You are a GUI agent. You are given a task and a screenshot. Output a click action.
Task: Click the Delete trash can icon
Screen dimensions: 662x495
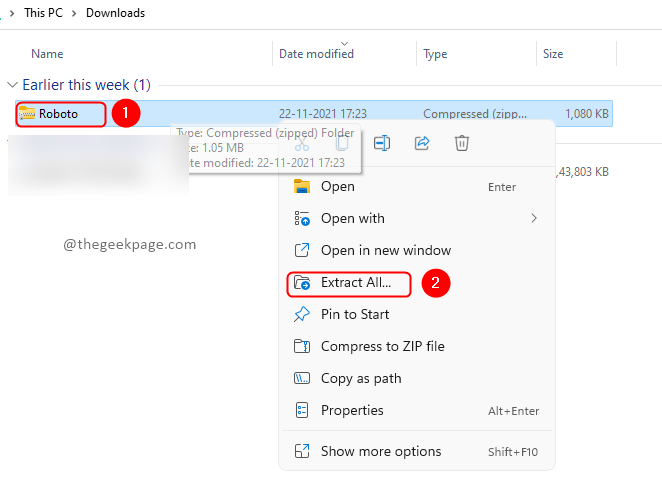pyautogui.click(x=462, y=143)
